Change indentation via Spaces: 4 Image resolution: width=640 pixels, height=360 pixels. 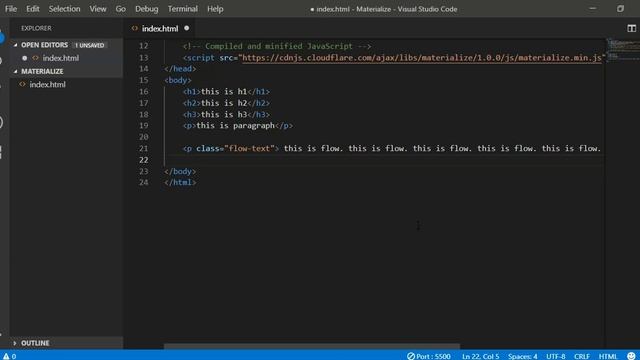point(522,356)
